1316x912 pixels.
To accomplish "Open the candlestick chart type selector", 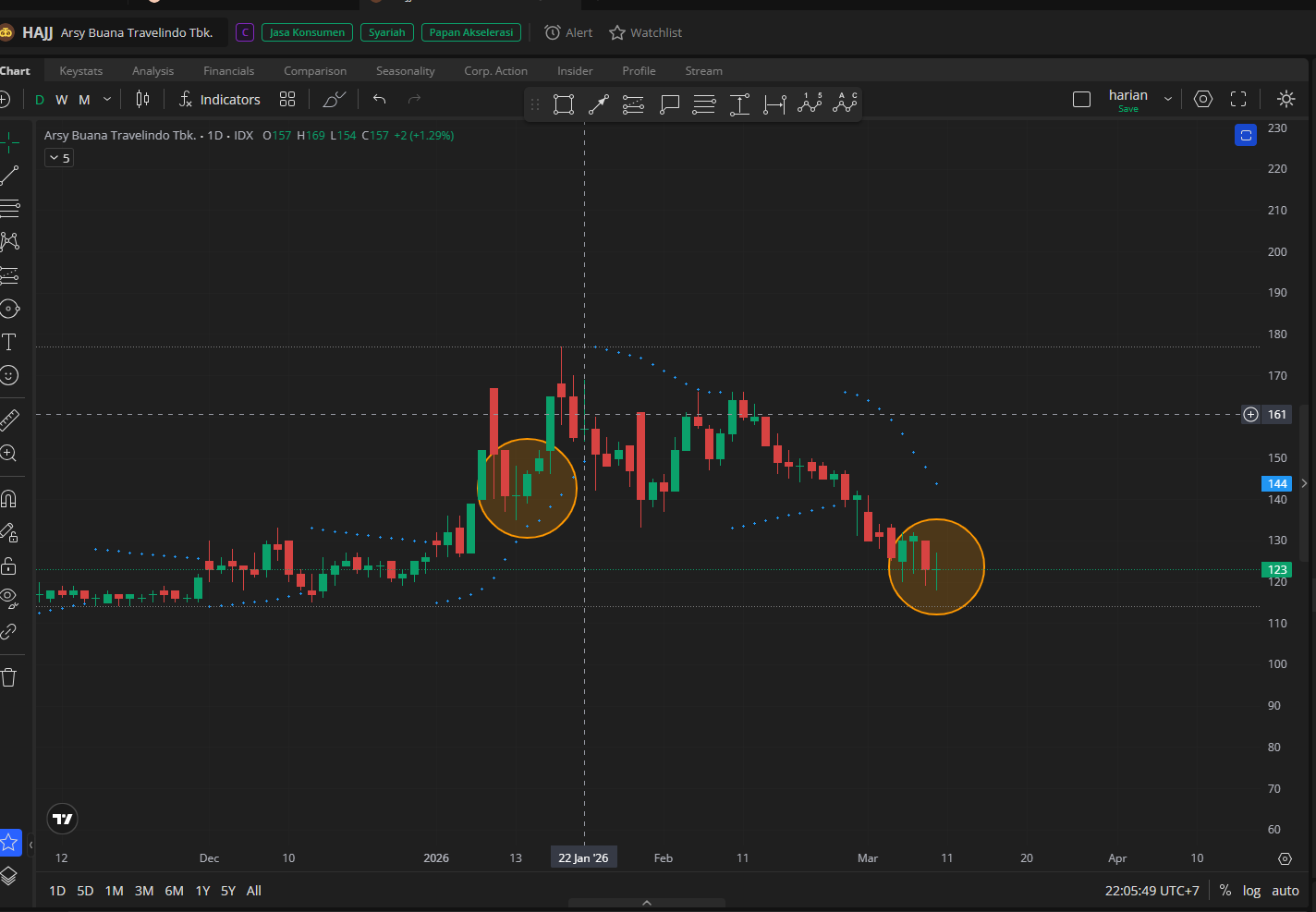I will pyautogui.click(x=142, y=99).
